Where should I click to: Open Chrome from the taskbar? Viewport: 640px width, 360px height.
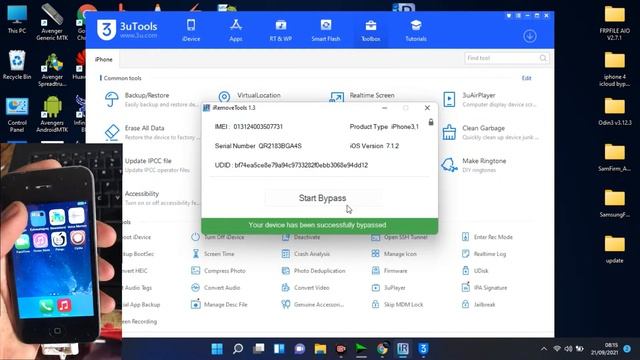[x=382, y=349]
